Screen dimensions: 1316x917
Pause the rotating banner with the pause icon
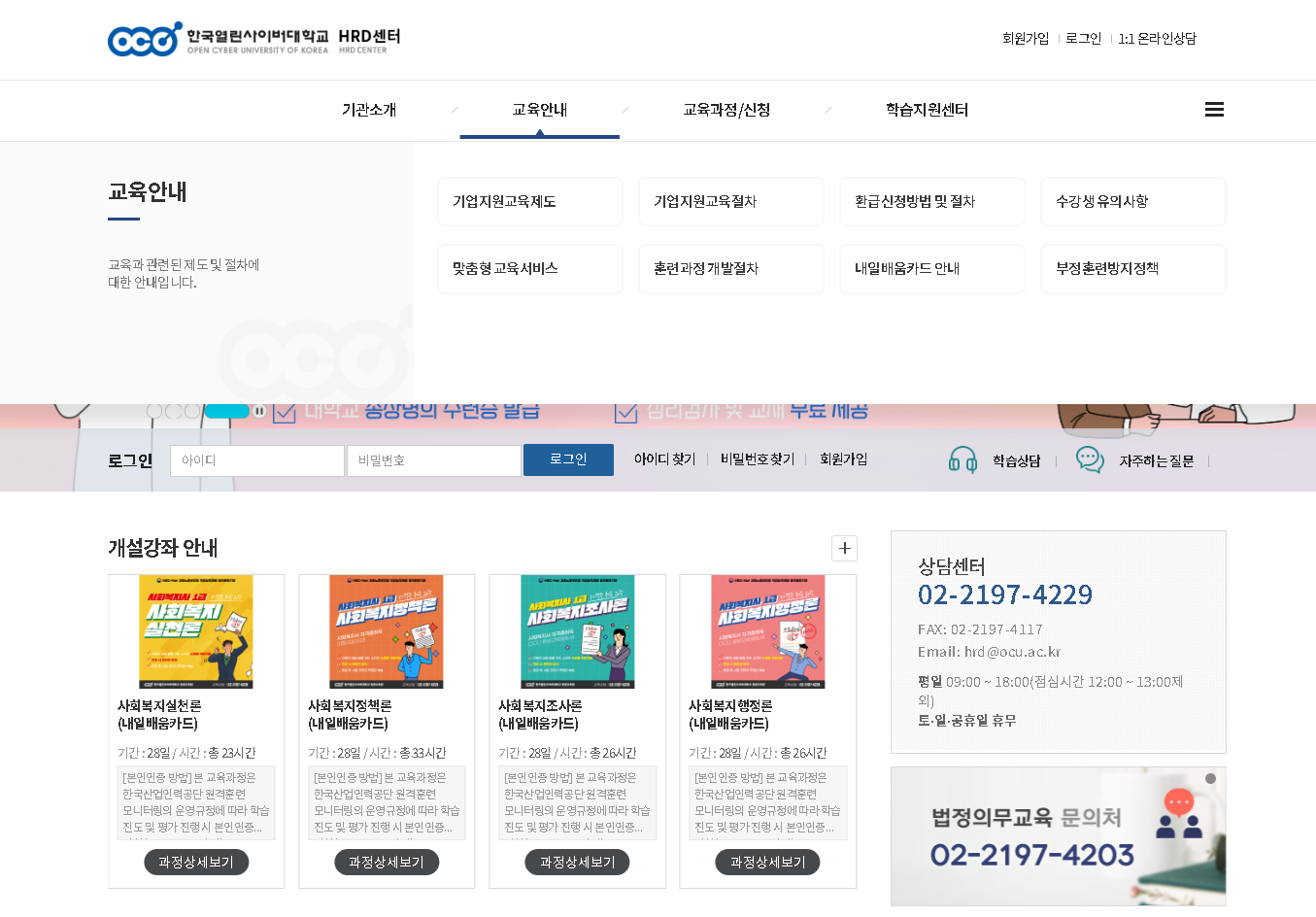[258, 411]
